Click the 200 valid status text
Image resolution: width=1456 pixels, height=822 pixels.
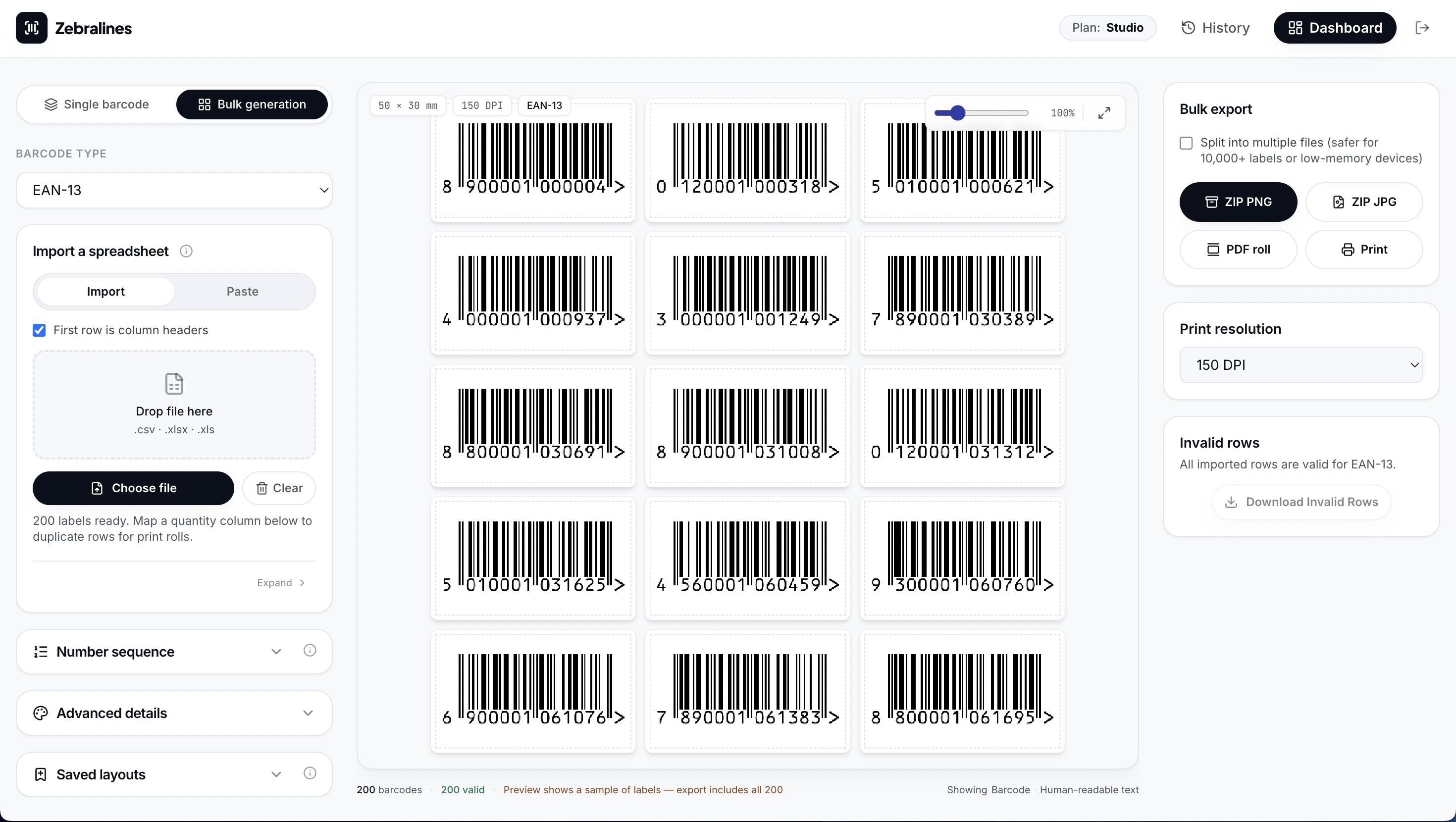coord(463,790)
